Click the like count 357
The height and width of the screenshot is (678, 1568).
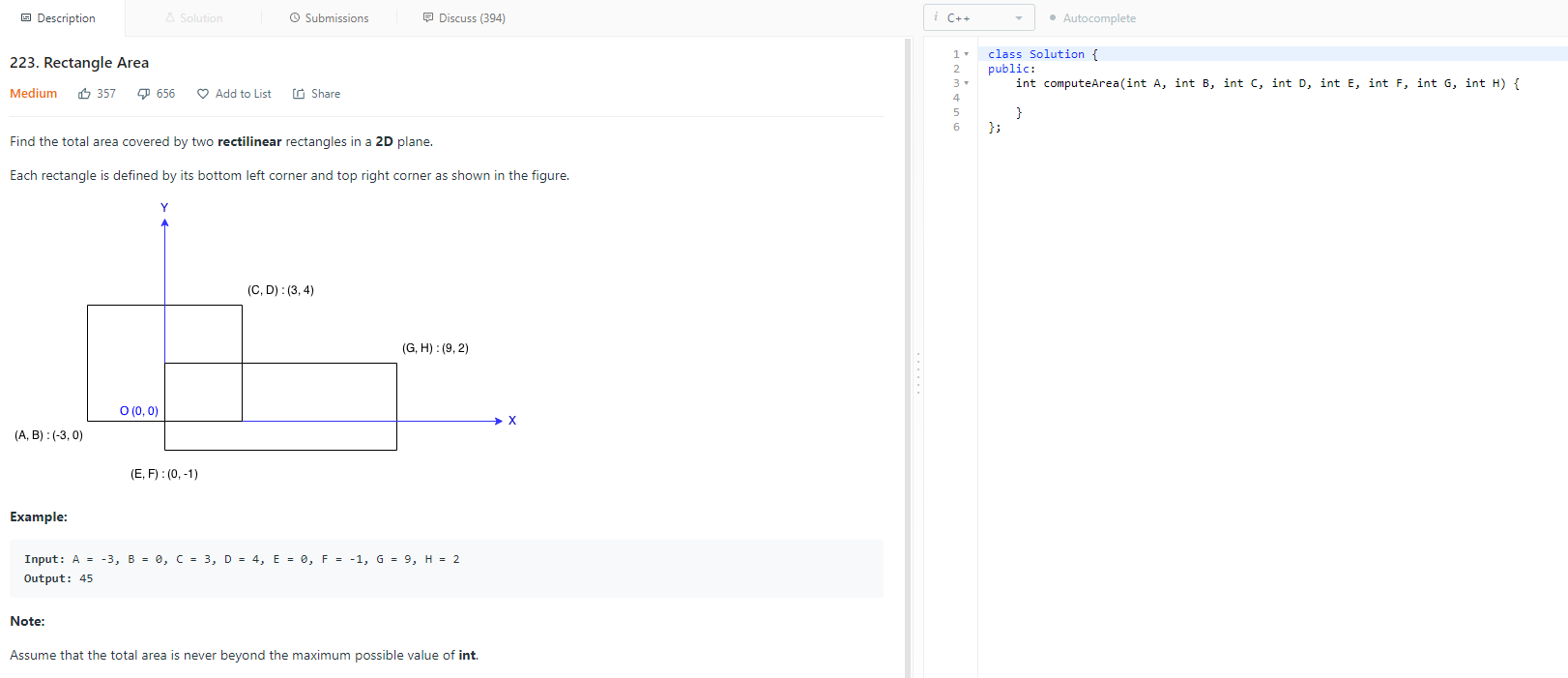click(106, 94)
